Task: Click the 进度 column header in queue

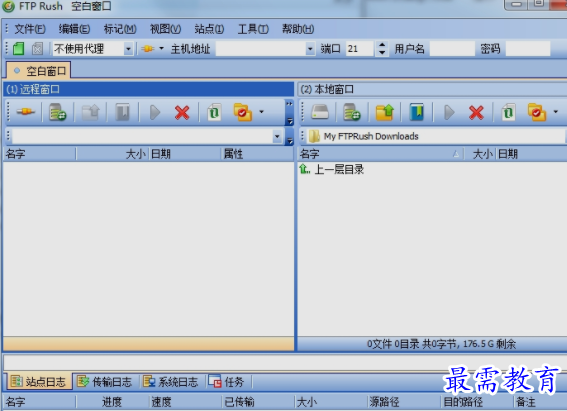Action: (112, 402)
